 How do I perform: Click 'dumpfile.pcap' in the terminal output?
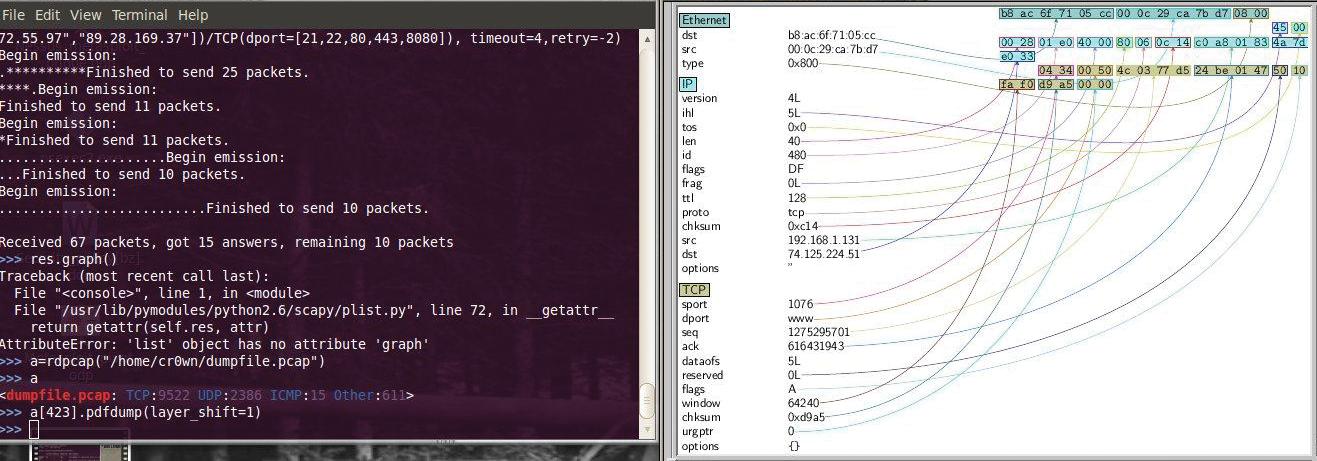61,396
